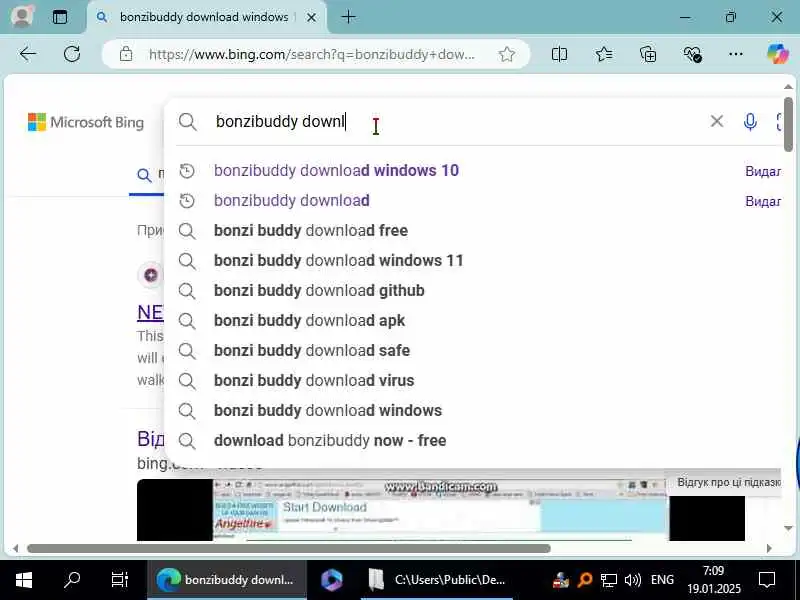
Task: Go back to the previous page
Action: coord(28,54)
